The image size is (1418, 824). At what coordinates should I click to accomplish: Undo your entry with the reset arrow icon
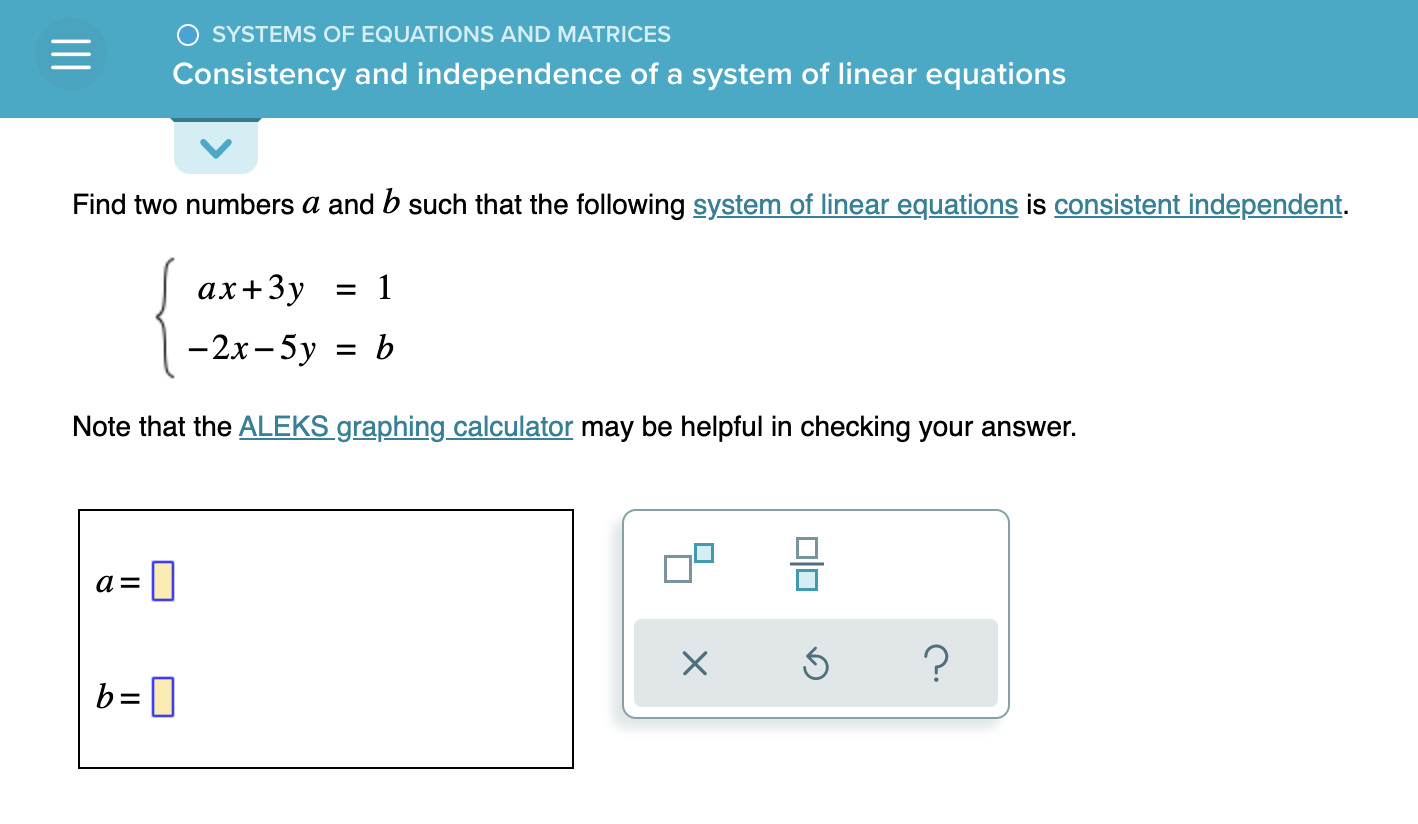point(815,663)
